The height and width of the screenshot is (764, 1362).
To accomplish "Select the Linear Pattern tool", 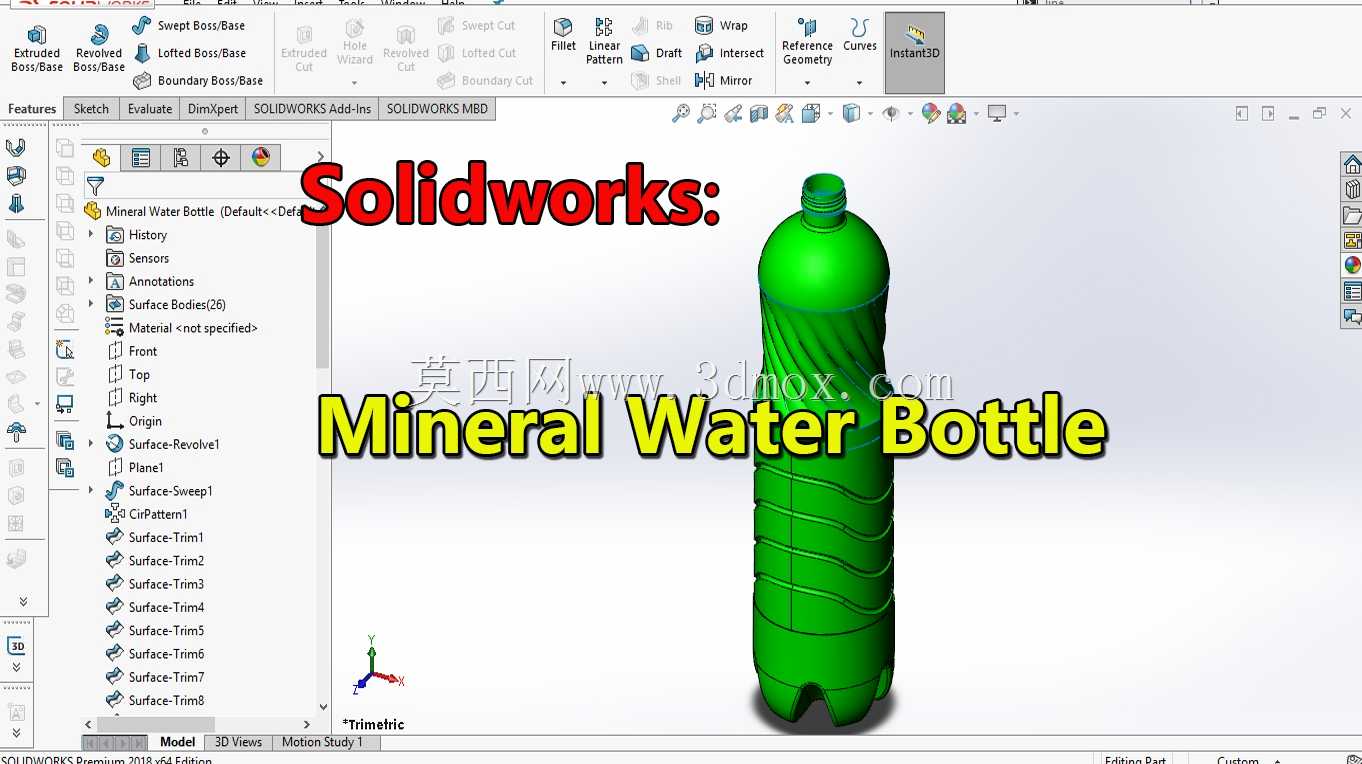I will [x=604, y=41].
